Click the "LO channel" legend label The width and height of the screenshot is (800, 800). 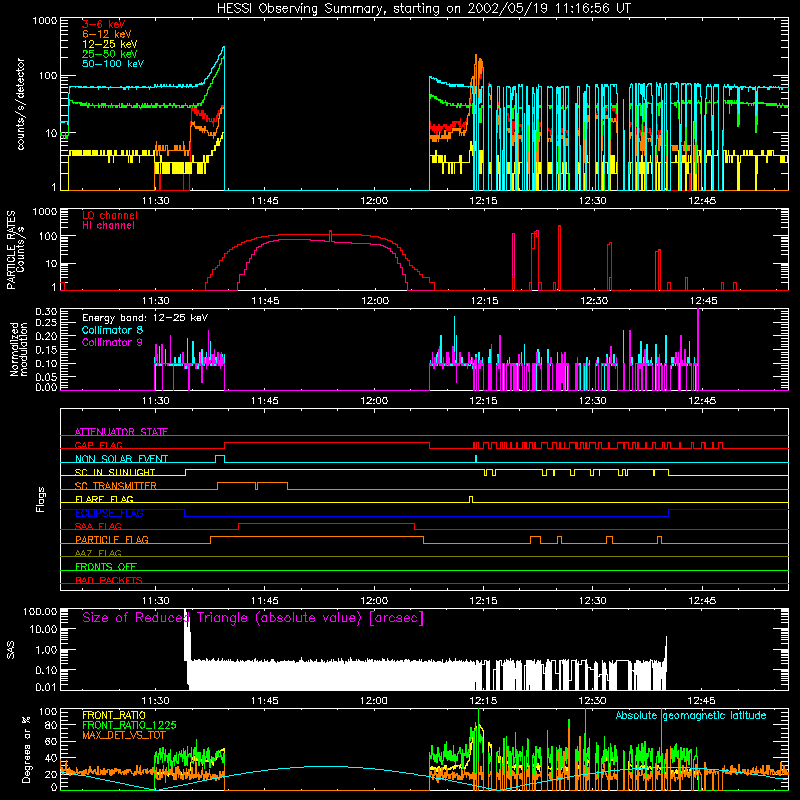tap(110, 215)
